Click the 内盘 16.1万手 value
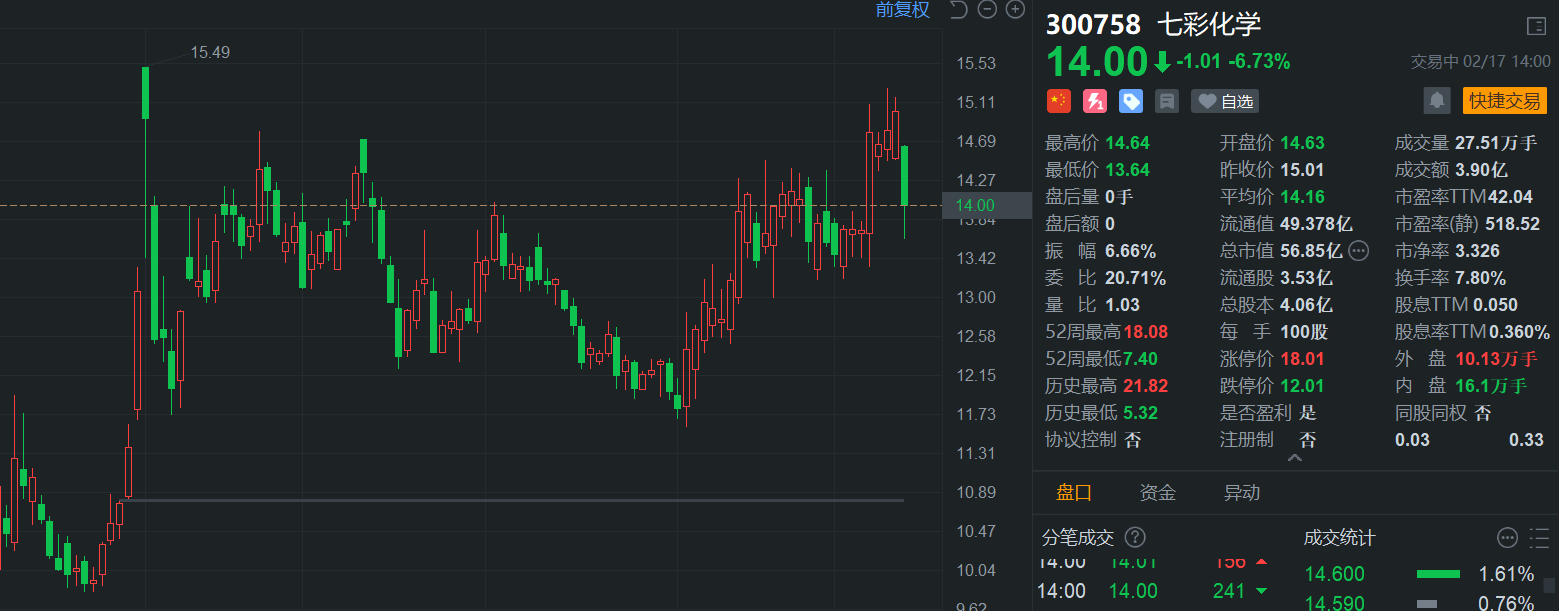This screenshot has height=611, width=1559. (x=1492, y=386)
